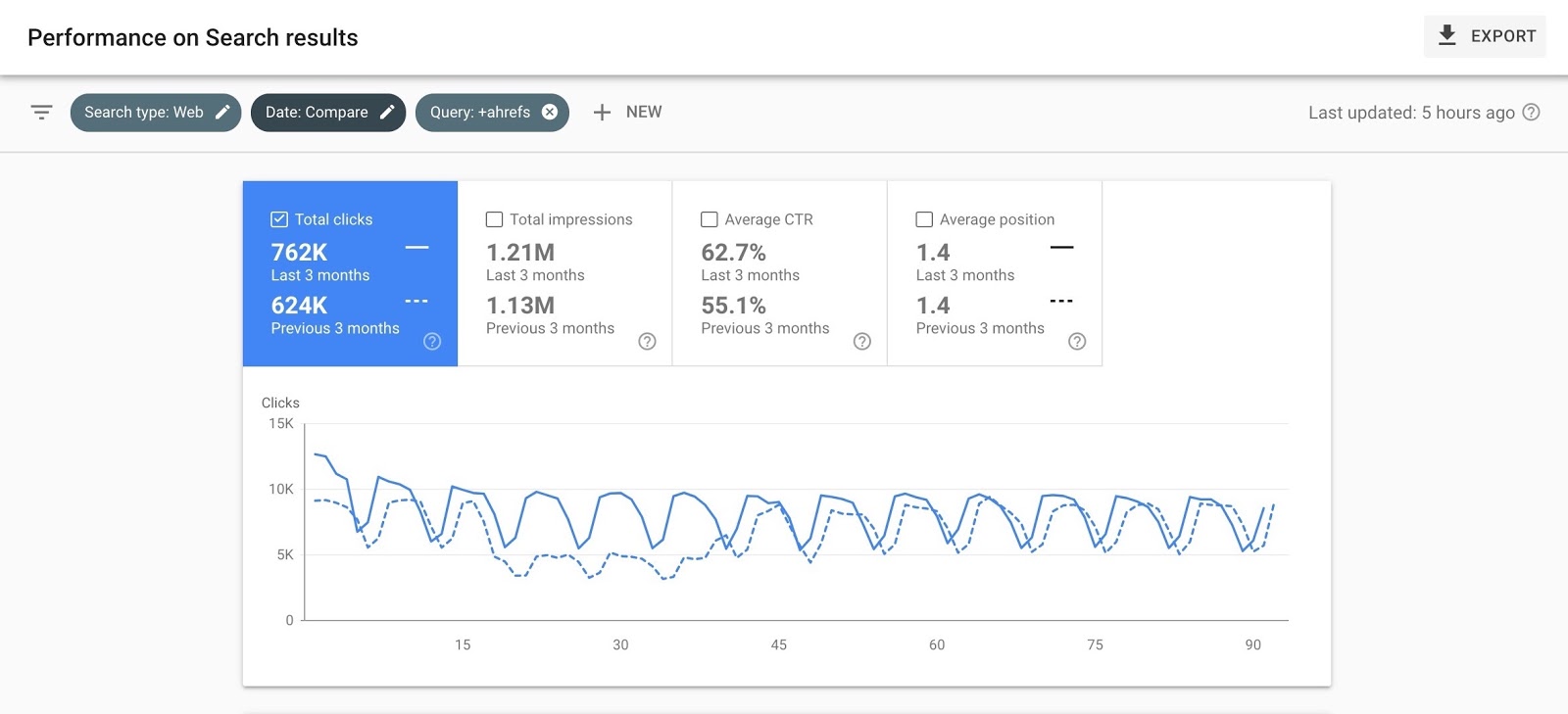
Task: Click the NEW filter label
Action: pos(644,113)
